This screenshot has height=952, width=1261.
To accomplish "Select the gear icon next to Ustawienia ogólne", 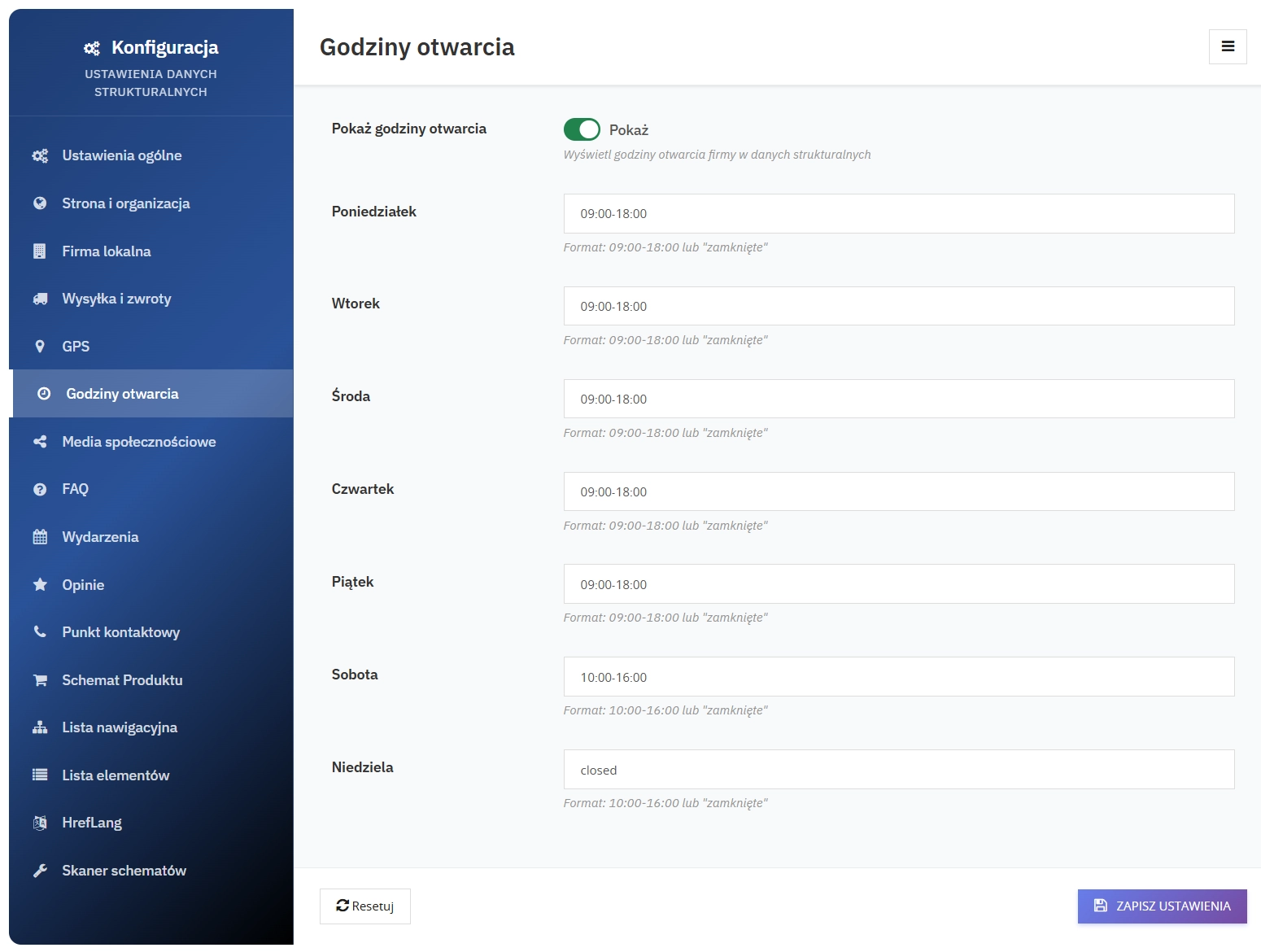I will click(x=39, y=155).
